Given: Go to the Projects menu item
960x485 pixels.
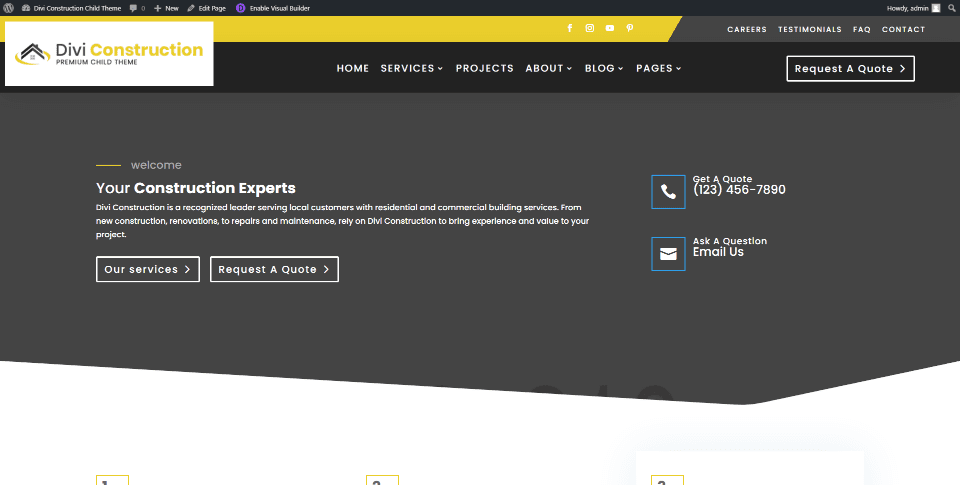Looking at the screenshot, I should (485, 69).
